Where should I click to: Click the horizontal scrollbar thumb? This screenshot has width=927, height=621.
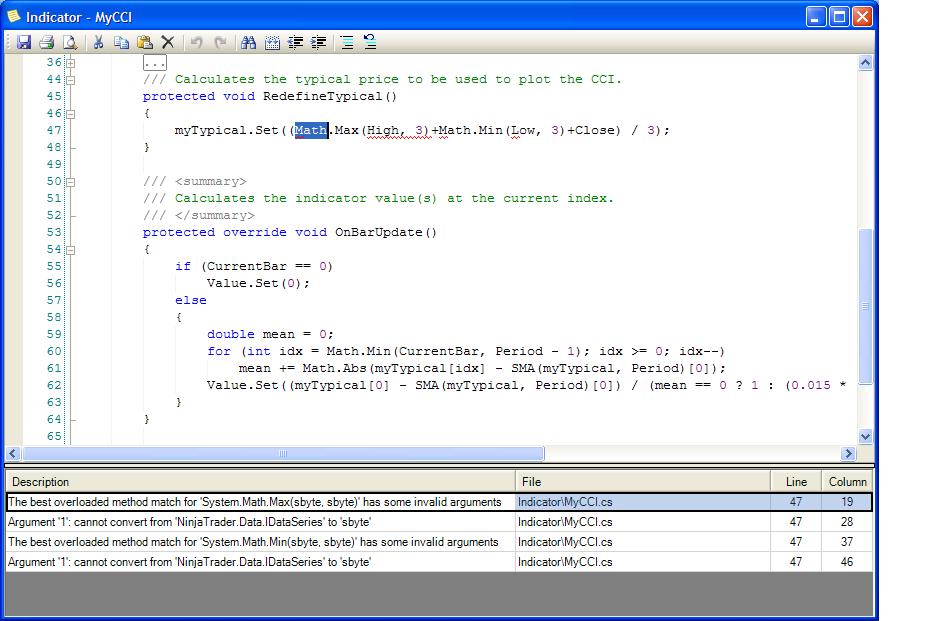(283, 454)
